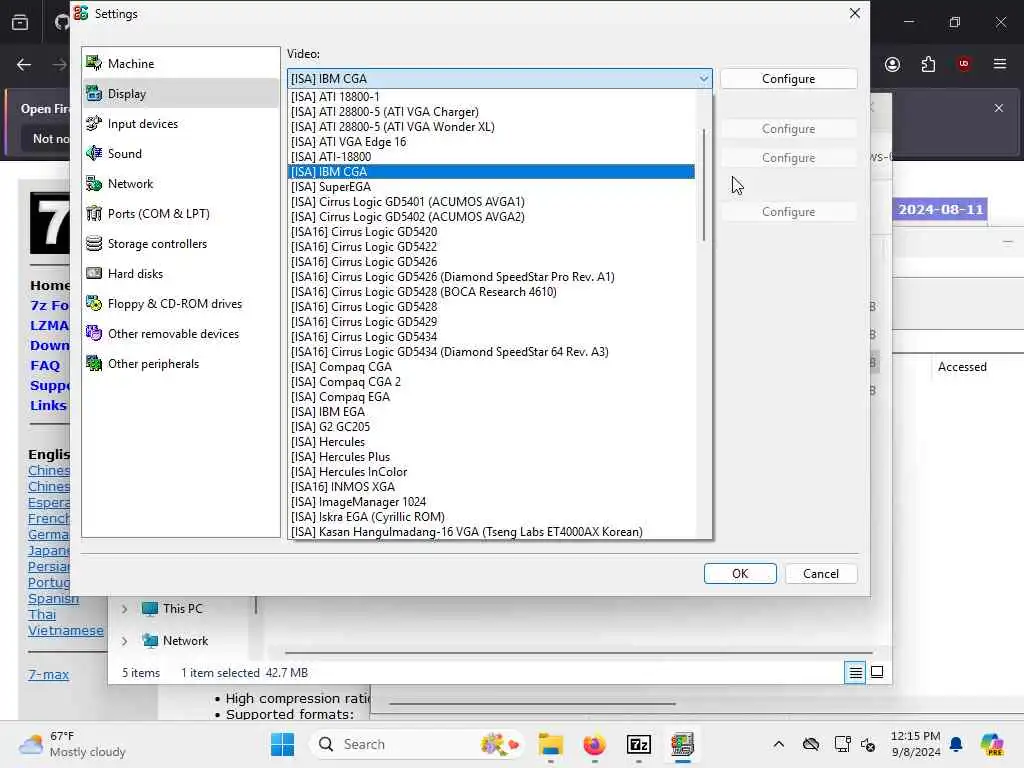1024x768 pixels.
Task: Open Hard disks settings
Action: (181, 274)
